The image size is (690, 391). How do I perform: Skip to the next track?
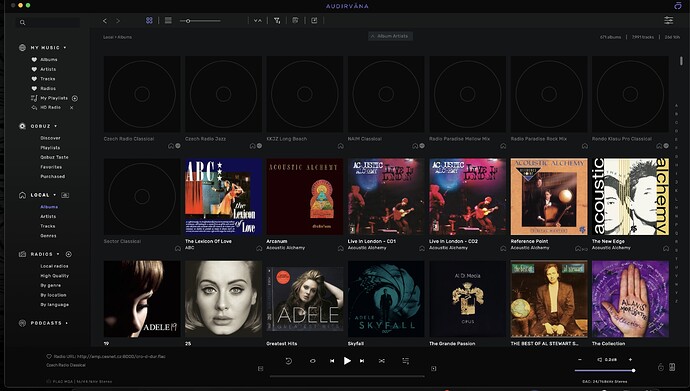362,361
